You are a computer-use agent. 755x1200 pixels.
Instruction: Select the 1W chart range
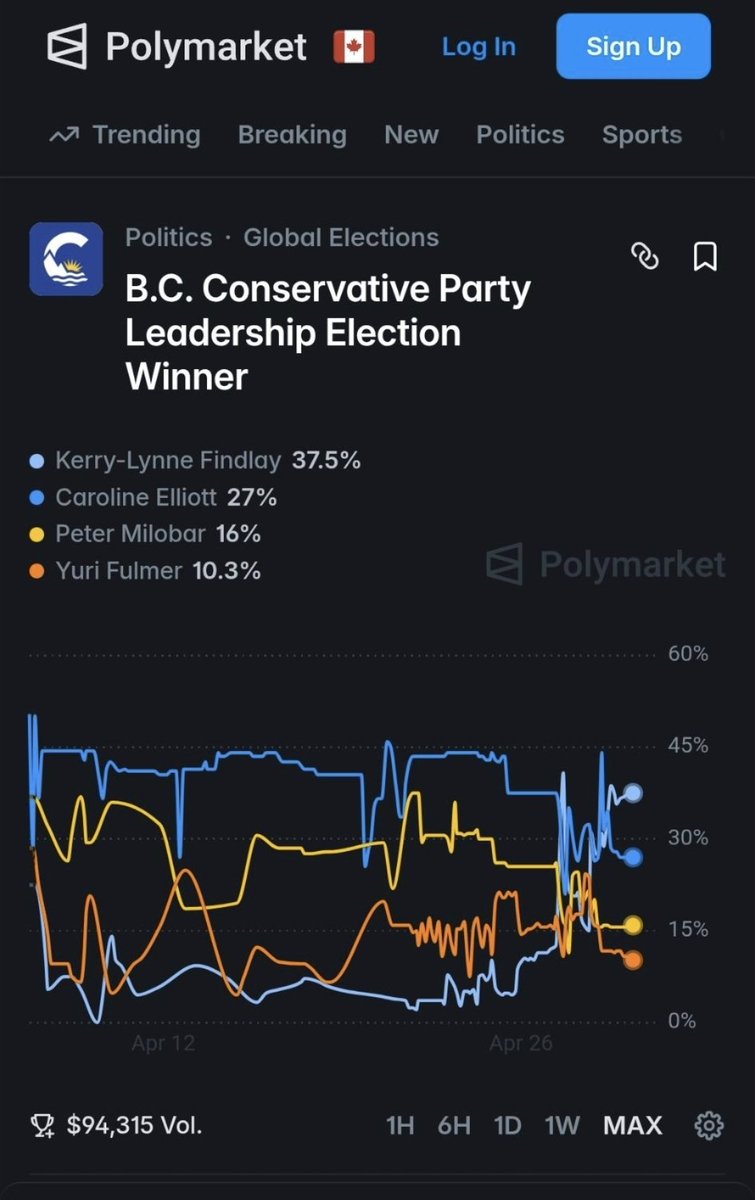coord(562,1125)
